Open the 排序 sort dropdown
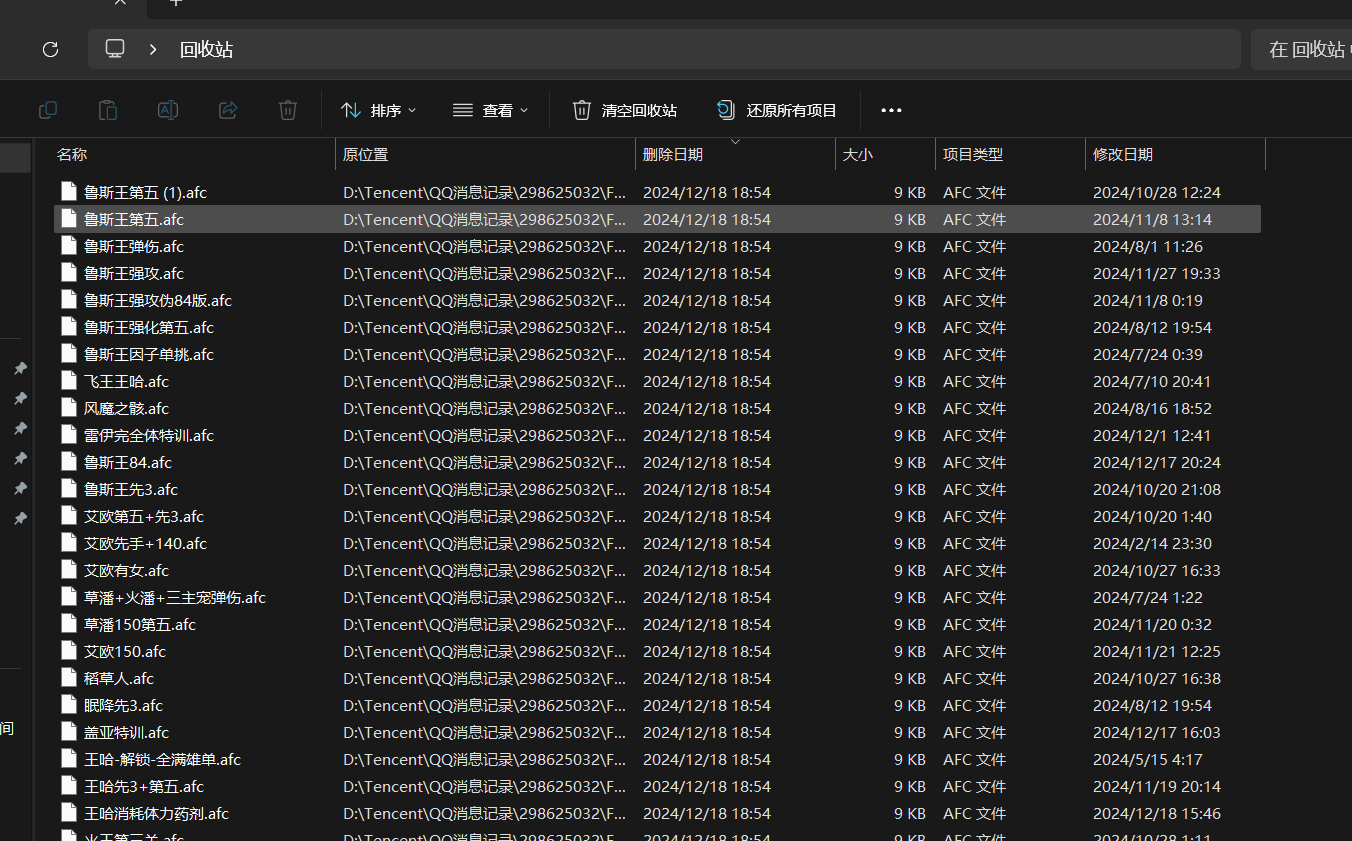The image size is (1352, 841). pos(379,110)
